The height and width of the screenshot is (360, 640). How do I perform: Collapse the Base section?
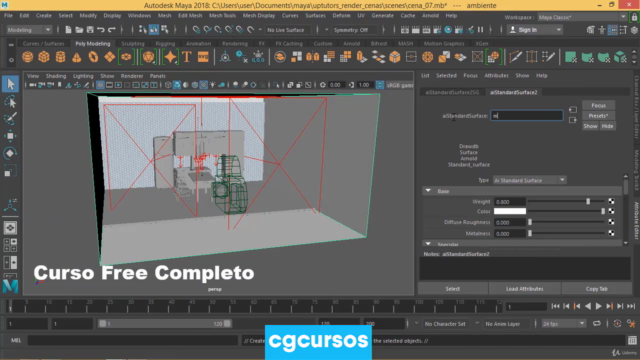tap(428, 191)
